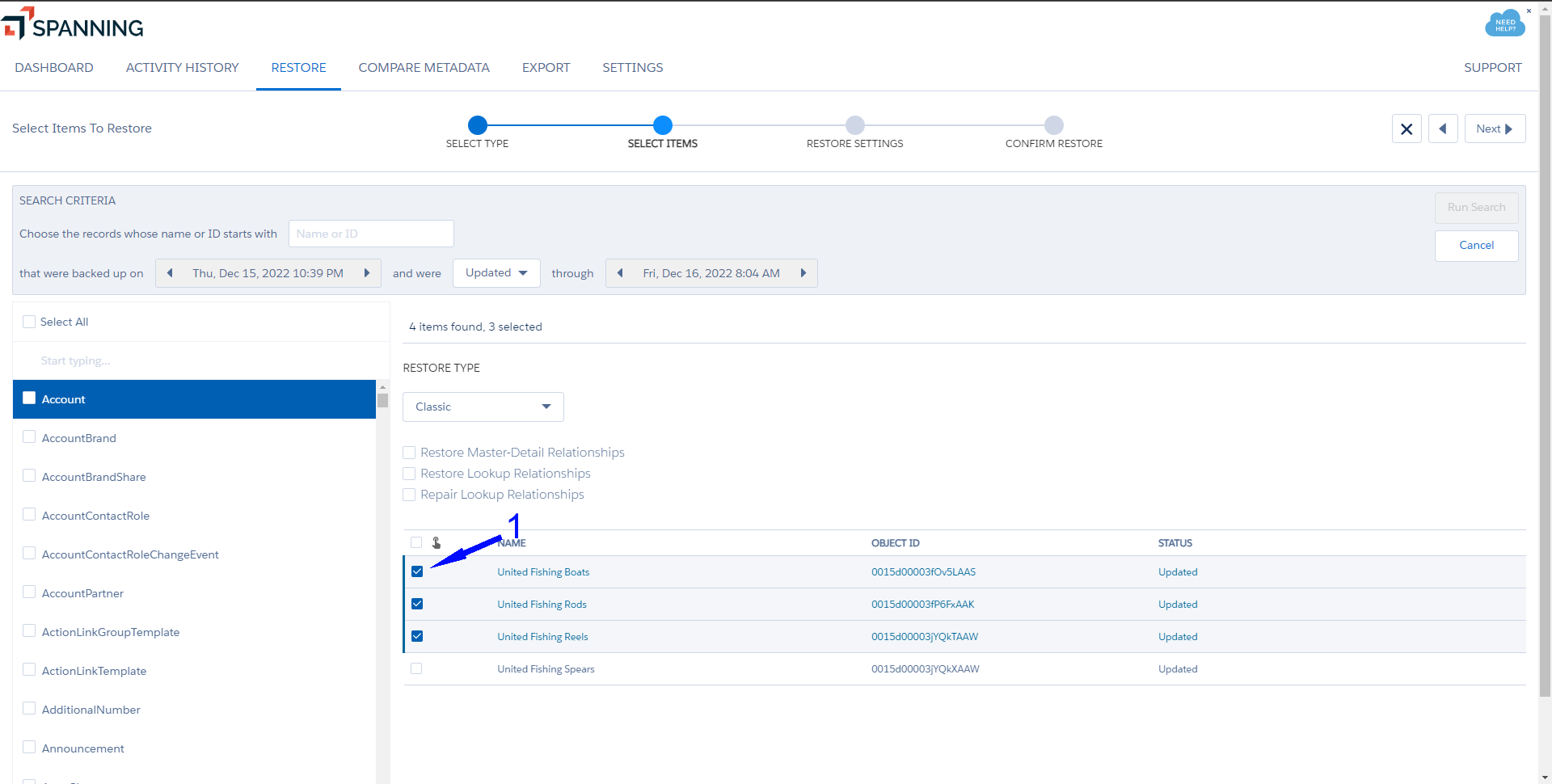
Task: Check the AccountBrand checkbox
Action: 29,437
